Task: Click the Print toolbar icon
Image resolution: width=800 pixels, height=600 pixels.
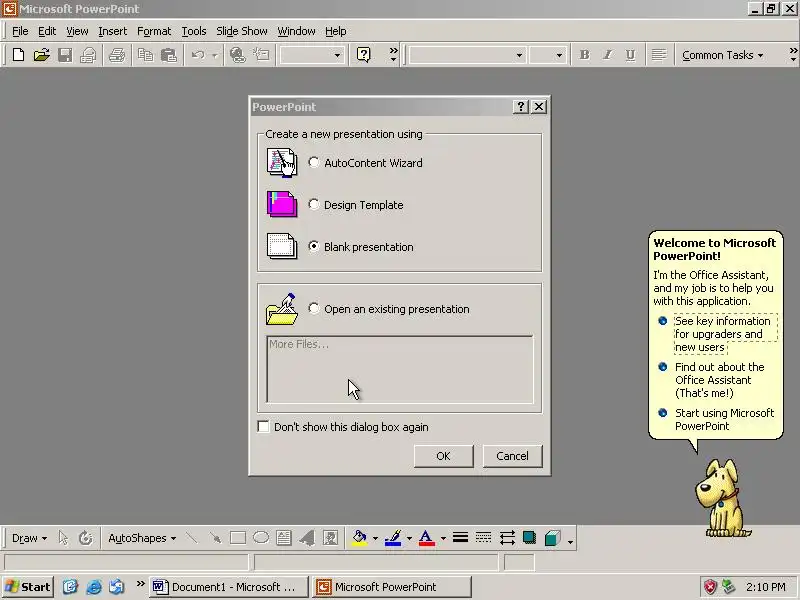Action: pos(117,55)
